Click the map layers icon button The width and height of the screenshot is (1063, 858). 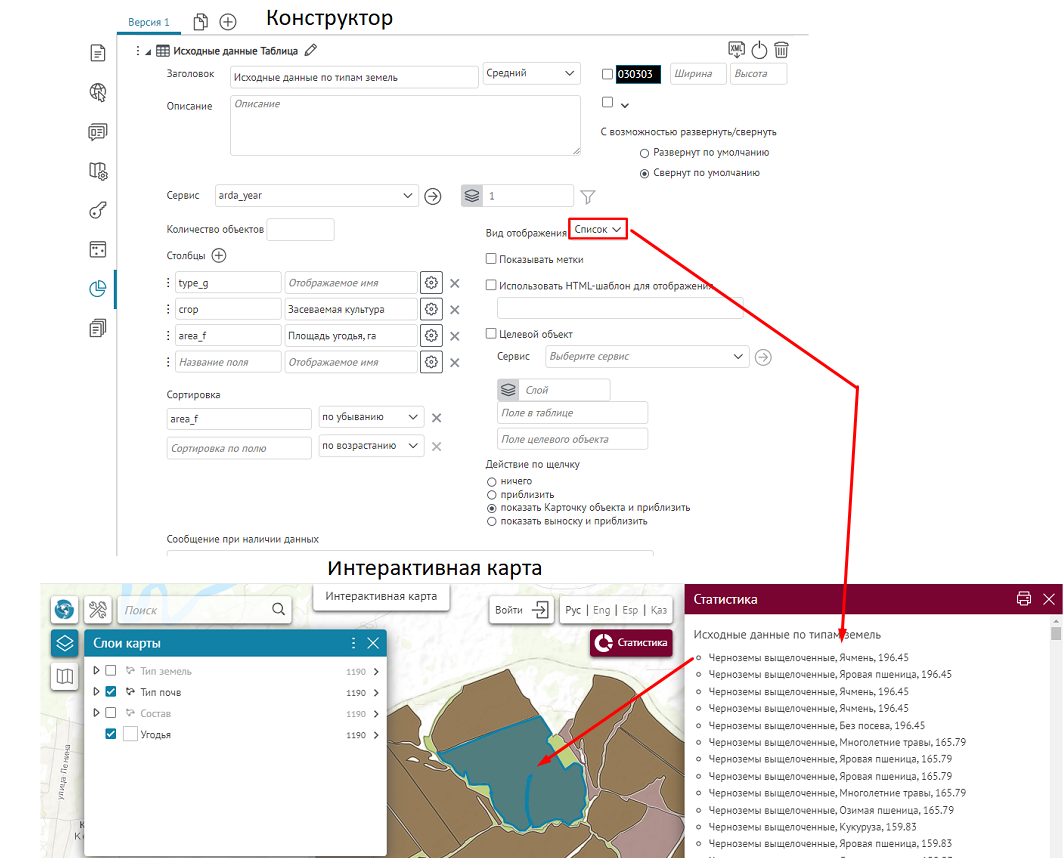(65, 643)
